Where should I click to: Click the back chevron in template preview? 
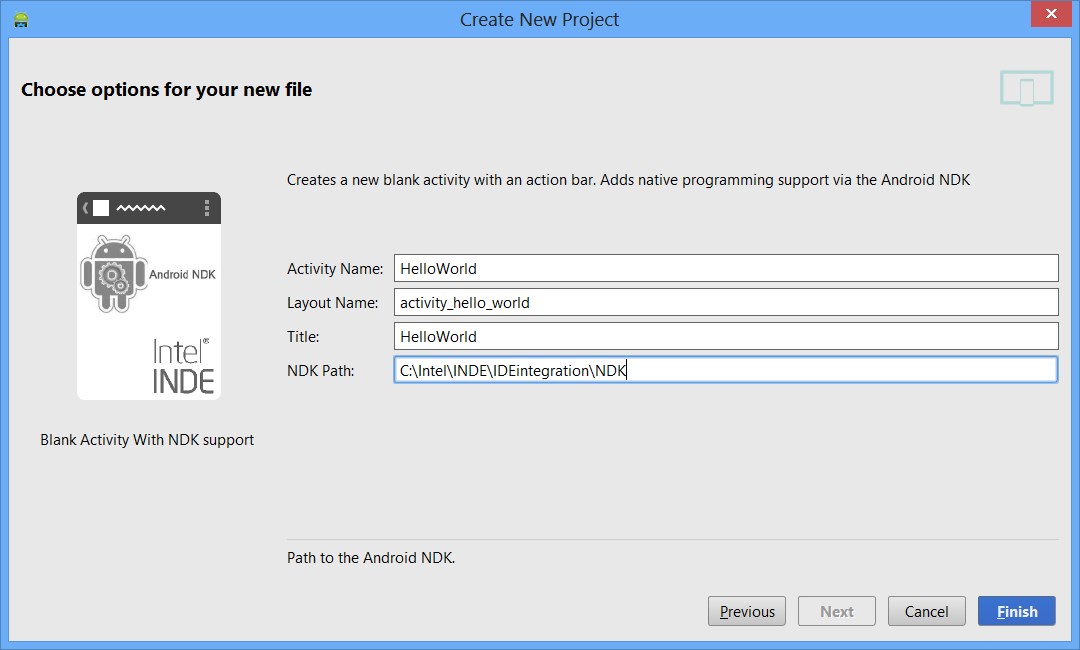[x=85, y=208]
